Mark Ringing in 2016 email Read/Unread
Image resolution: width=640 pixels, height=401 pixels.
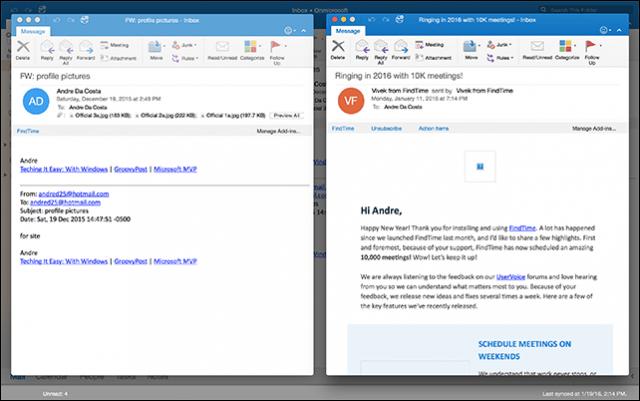tap(537, 50)
